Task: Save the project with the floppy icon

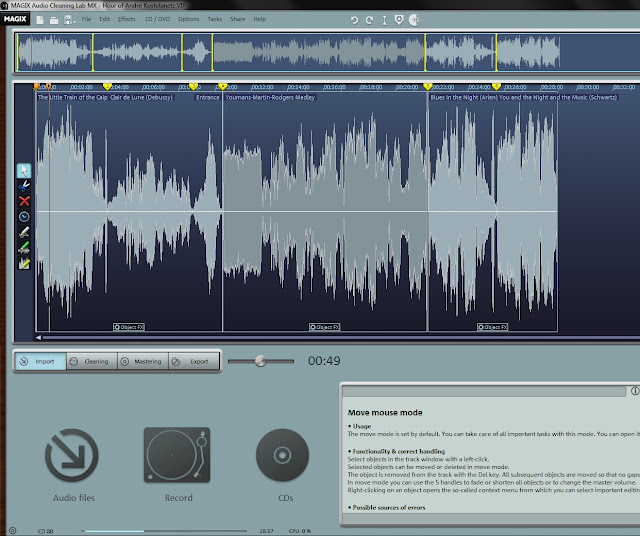Action: click(x=68, y=20)
